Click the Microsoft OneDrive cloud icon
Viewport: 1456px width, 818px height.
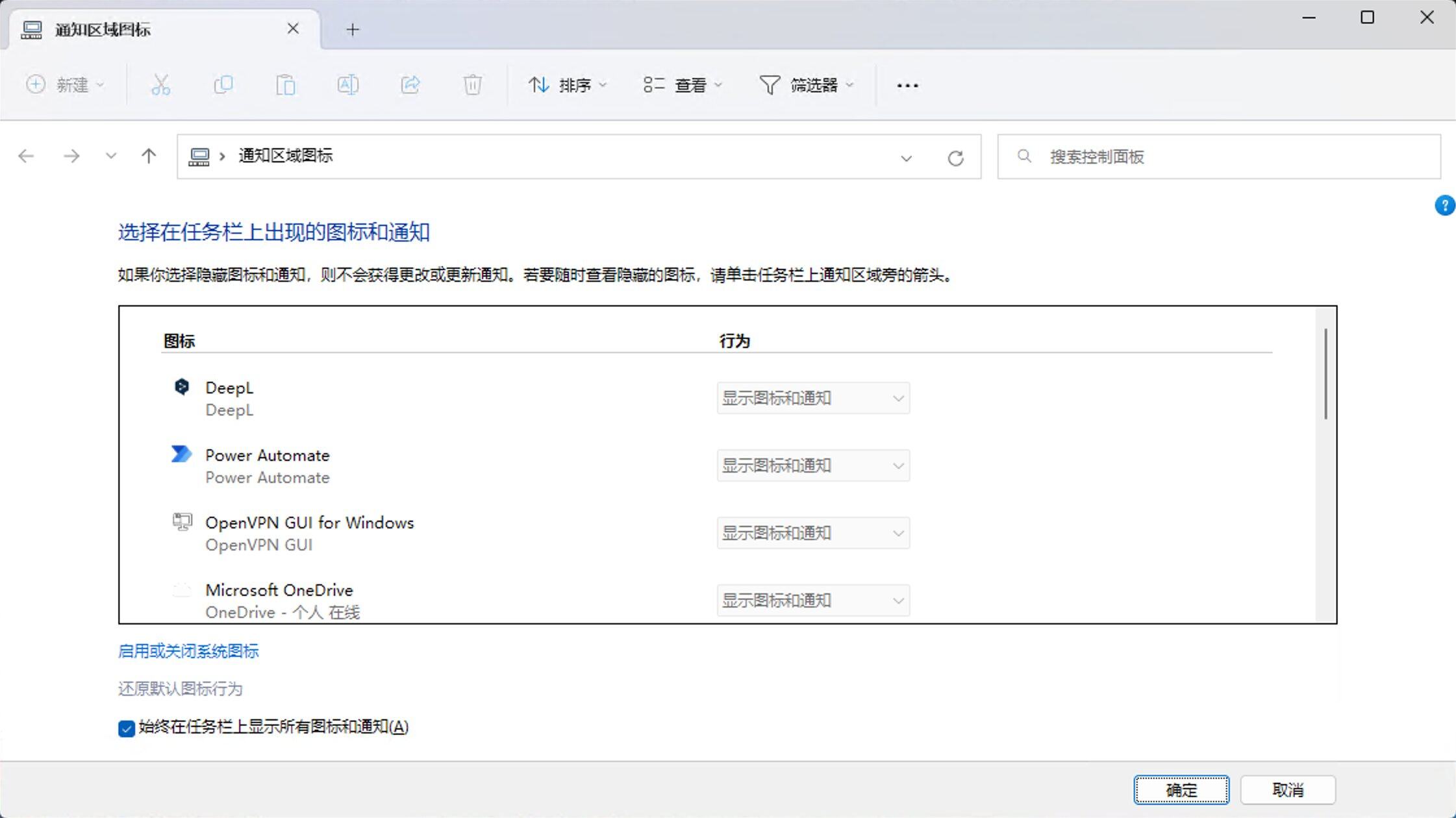pyautogui.click(x=182, y=589)
